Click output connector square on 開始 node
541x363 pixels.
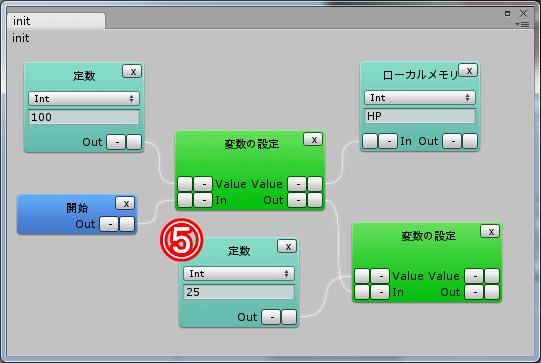coord(127,224)
